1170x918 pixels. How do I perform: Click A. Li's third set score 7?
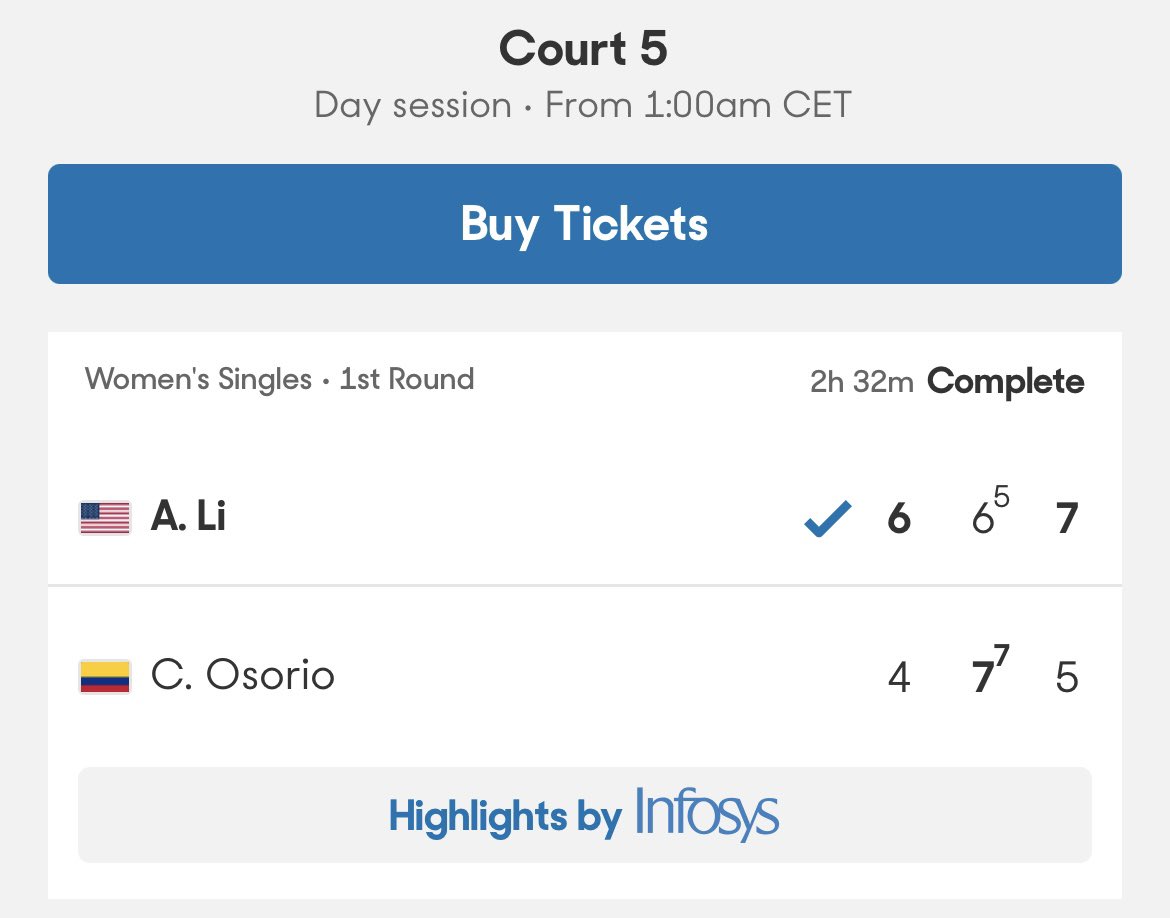[x=1067, y=519]
